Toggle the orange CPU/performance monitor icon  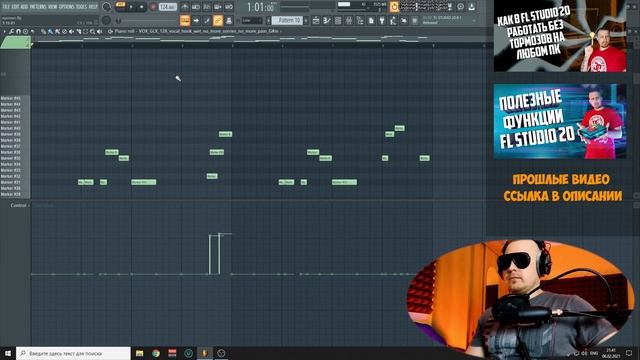[x=394, y=7]
